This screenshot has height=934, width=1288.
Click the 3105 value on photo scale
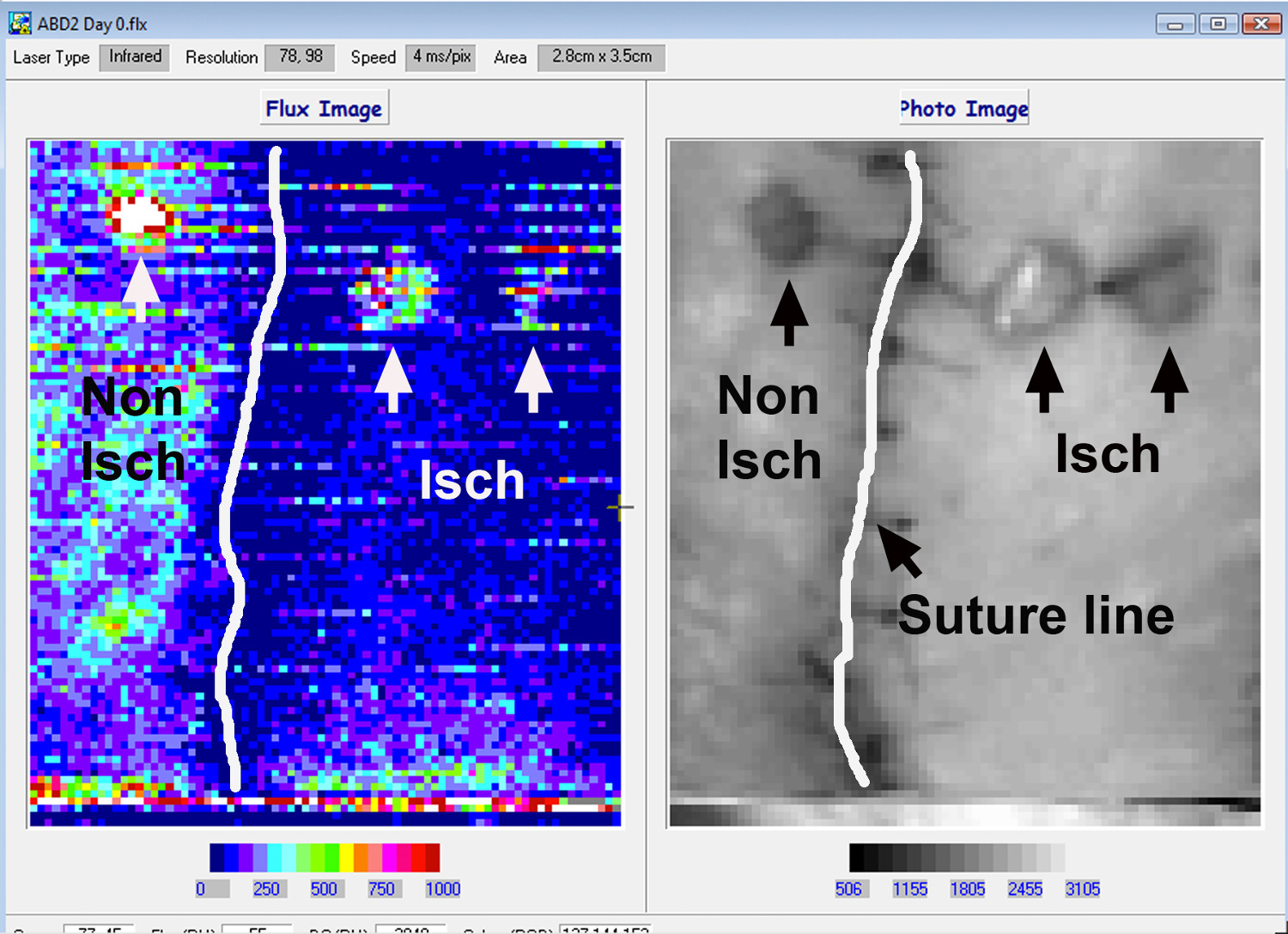(1082, 889)
